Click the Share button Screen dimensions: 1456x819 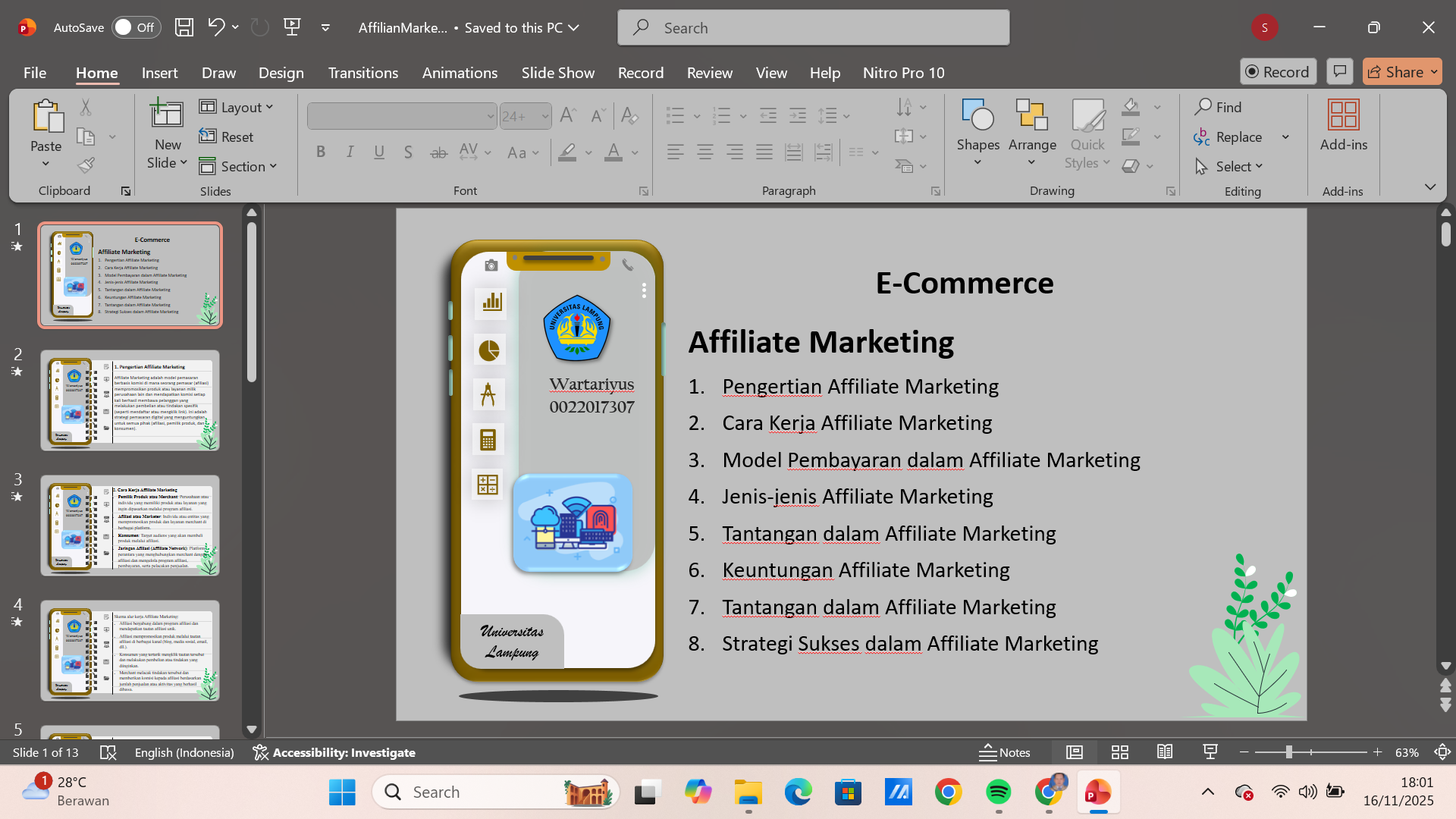pos(1401,72)
